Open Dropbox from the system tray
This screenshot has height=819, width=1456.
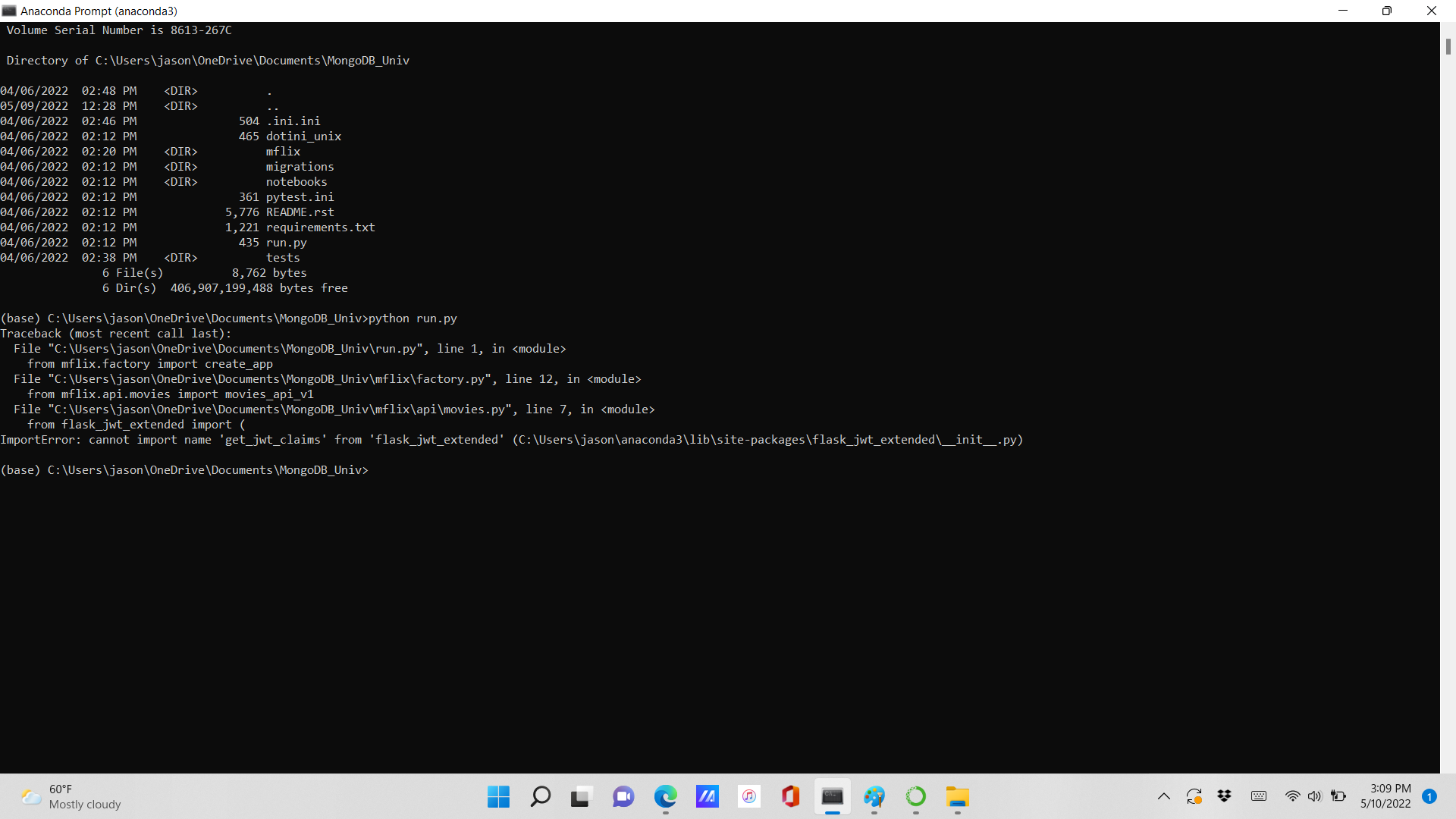[x=1225, y=796]
